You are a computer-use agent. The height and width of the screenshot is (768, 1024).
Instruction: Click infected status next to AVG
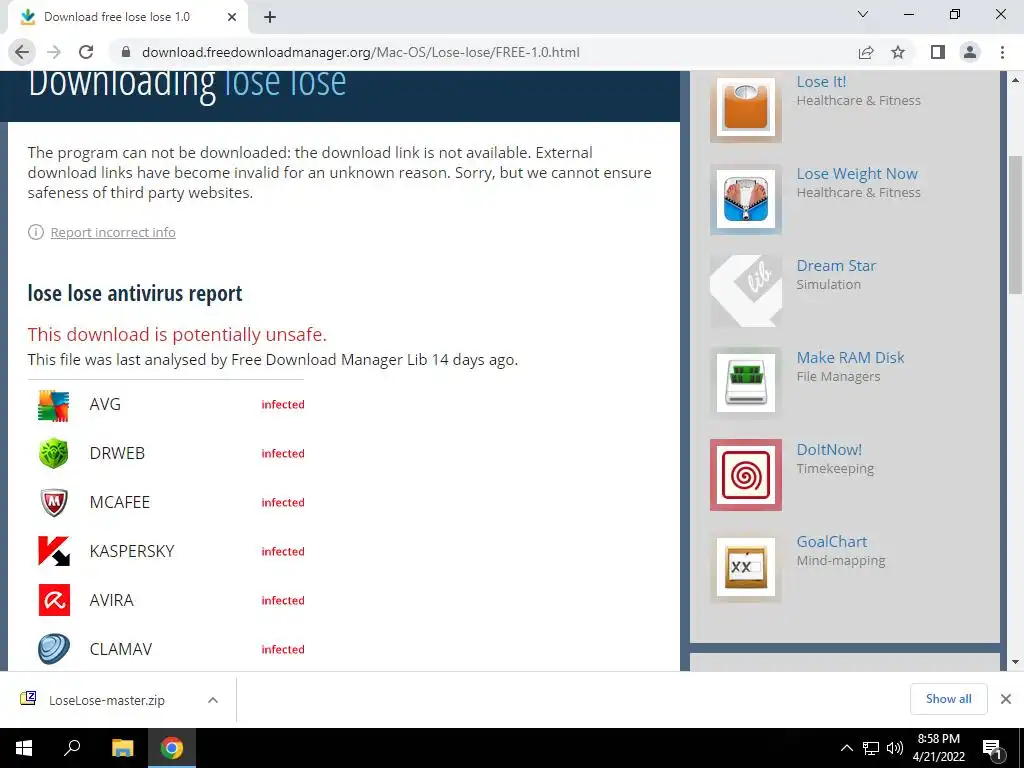(x=283, y=404)
